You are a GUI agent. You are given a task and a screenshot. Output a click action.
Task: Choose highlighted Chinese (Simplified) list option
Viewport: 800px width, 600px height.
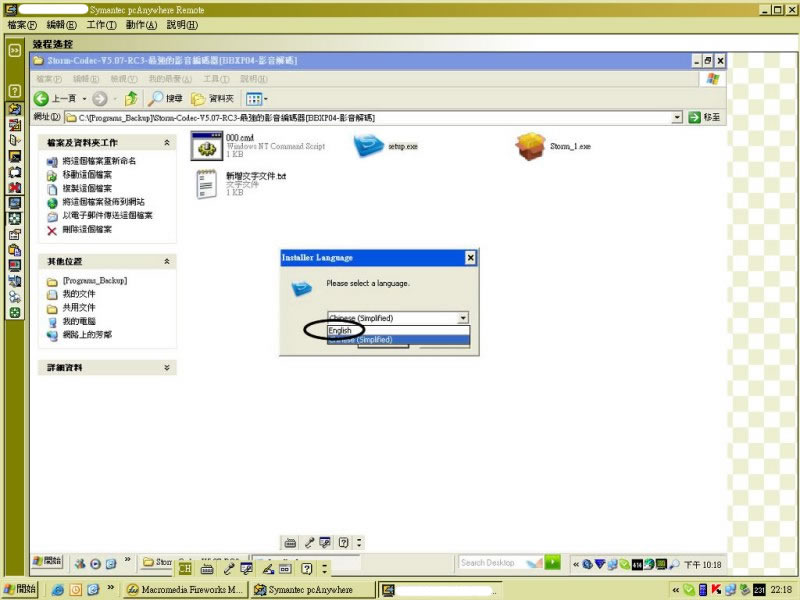click(398, 340)
